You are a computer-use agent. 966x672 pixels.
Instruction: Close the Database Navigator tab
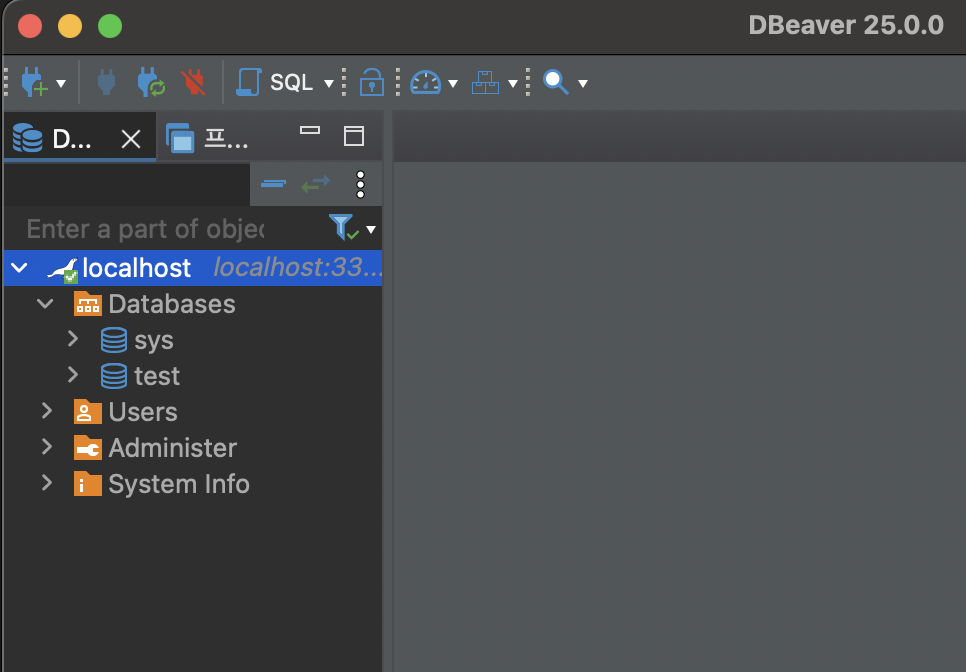[x=131, y=139]
